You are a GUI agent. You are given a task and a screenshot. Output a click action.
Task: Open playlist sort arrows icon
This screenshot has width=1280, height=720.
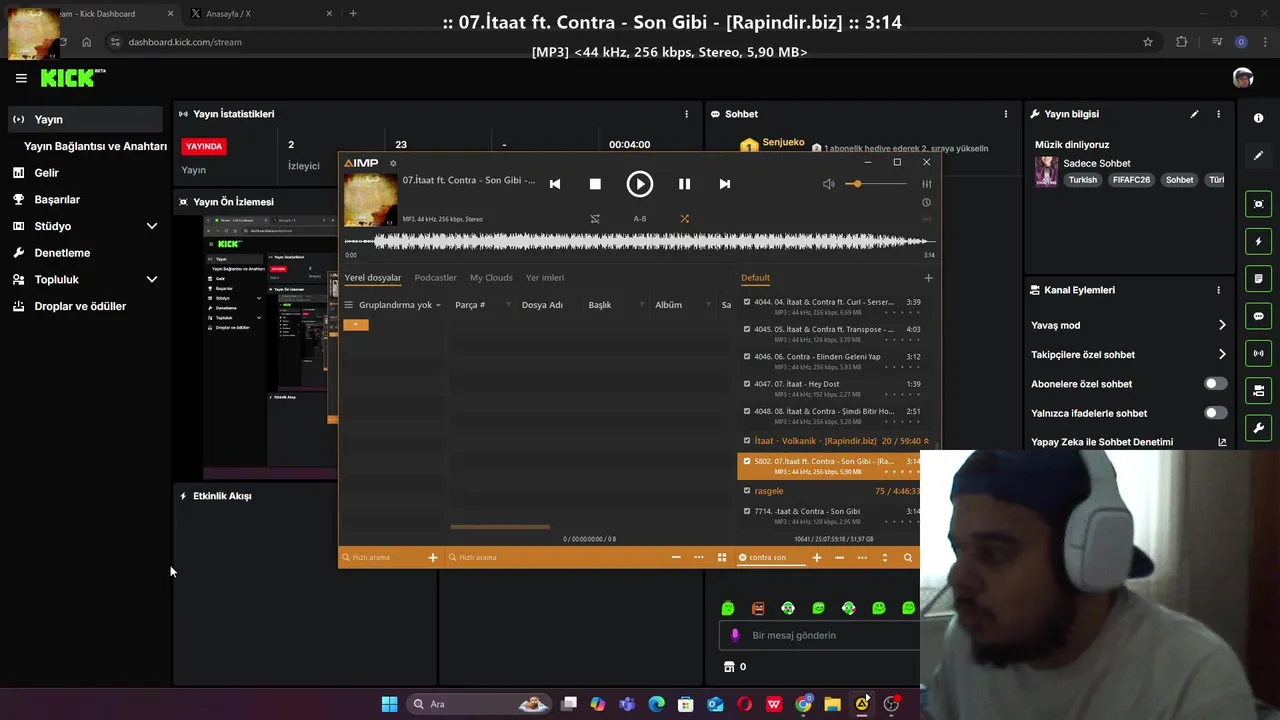pos(885,558)
